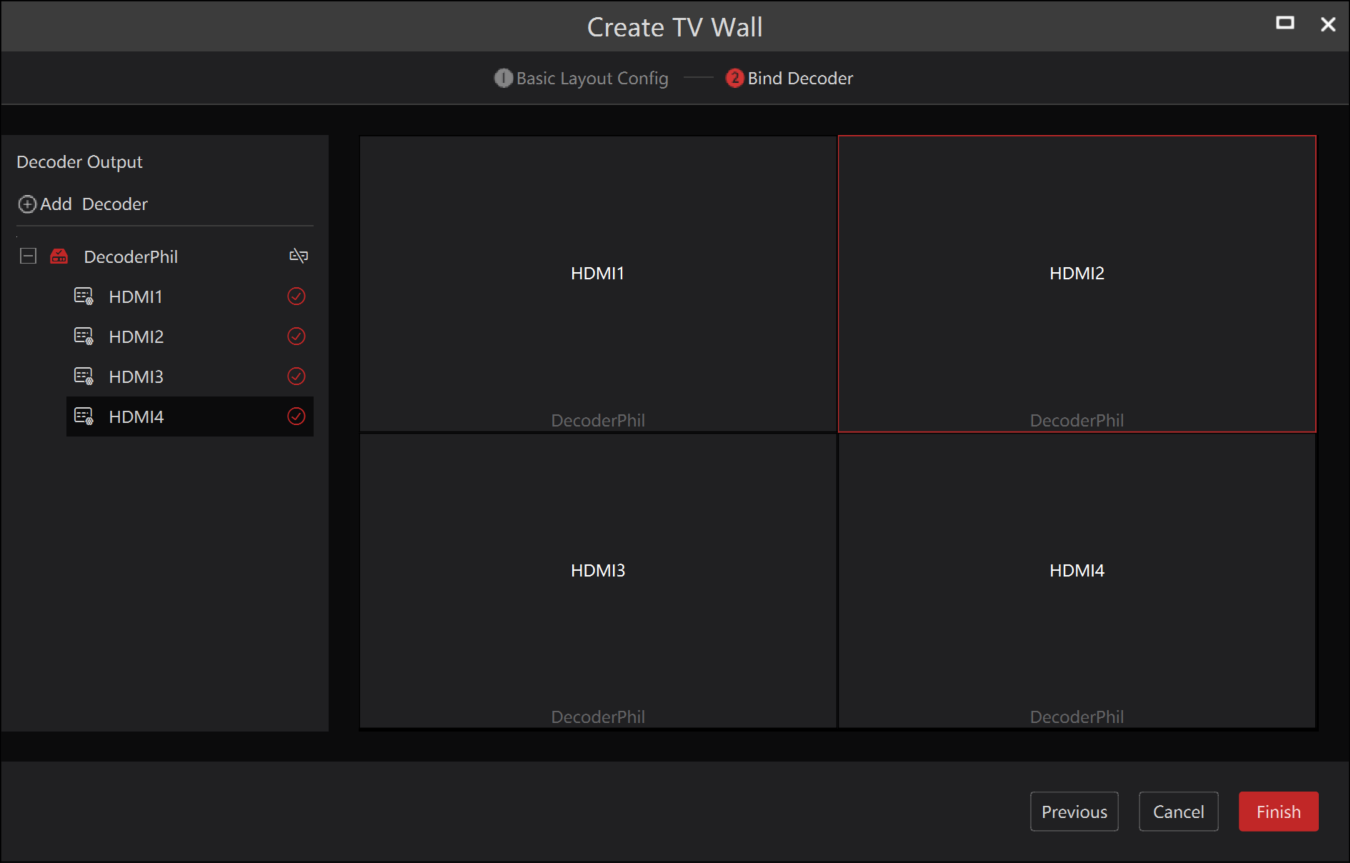Click the Decoder Output heading
This screenshot has height=863, width=1350.
(80, 162)
